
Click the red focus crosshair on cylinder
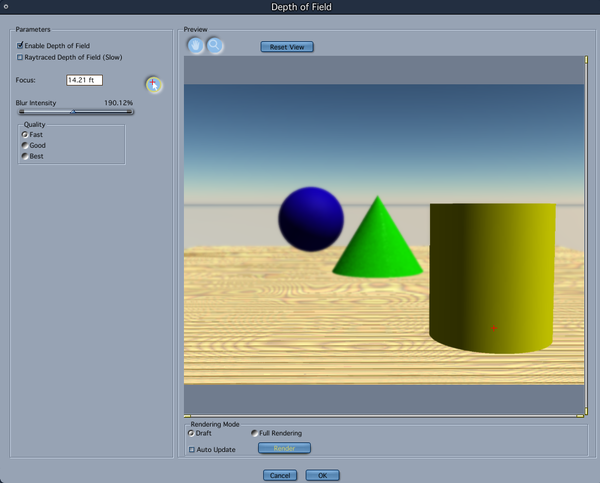[x=494, y=328]
